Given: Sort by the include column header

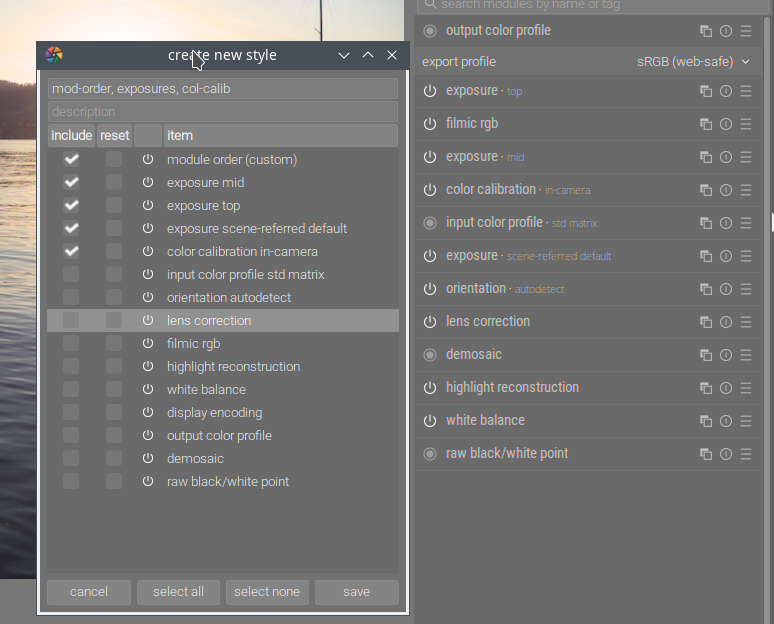Looking at the screenshot, I should (72, 135).
